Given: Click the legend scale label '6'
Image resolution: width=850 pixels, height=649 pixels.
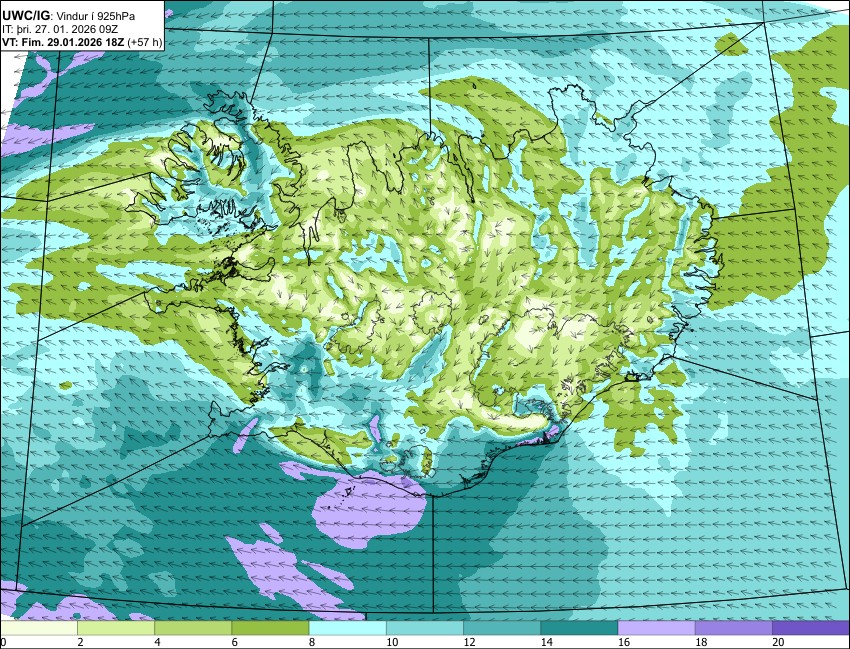Looking at the screenshot, I should 234,642.
